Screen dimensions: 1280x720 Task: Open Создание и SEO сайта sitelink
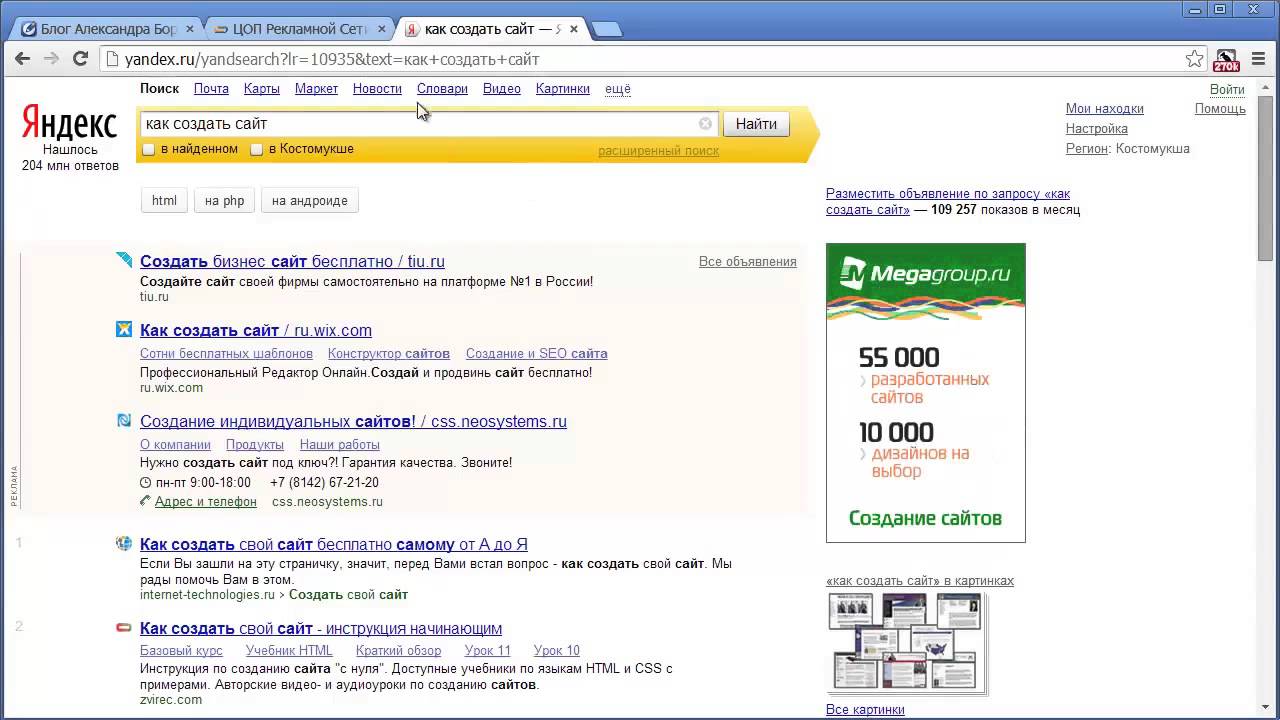click(537, 354)
